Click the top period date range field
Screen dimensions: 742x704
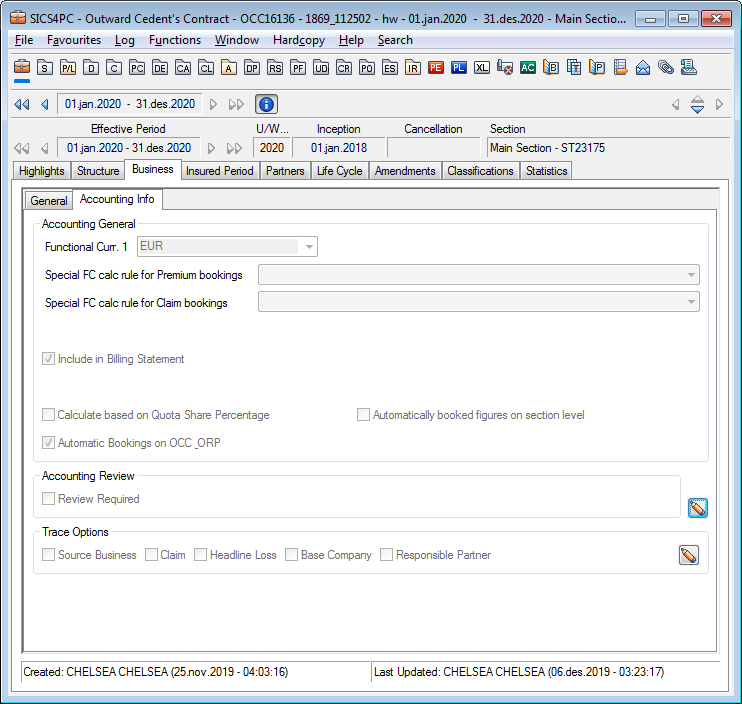click(x=130, y=104)
